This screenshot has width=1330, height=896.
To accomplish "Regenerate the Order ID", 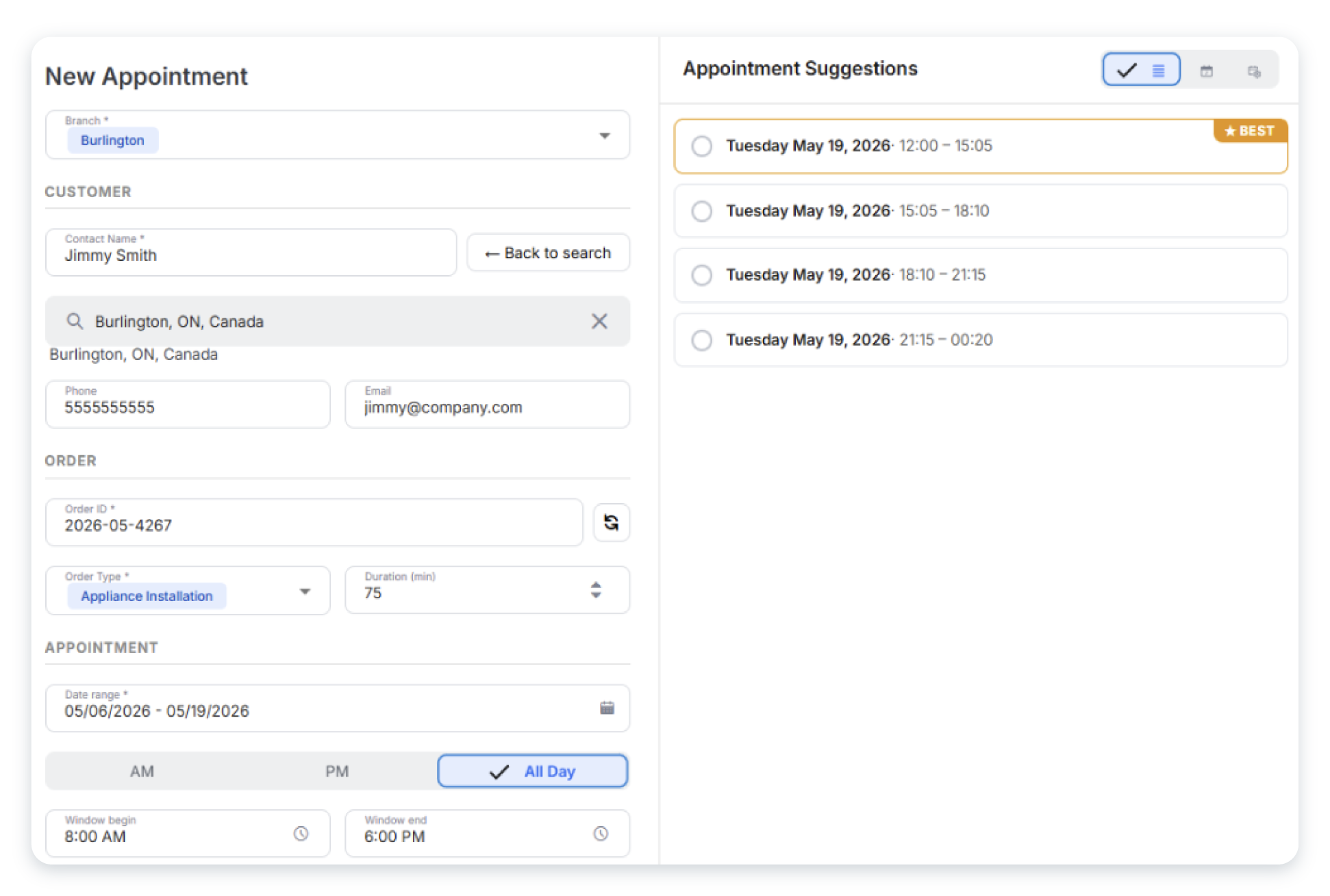I will pyautogui.click(x=611, y=522).
